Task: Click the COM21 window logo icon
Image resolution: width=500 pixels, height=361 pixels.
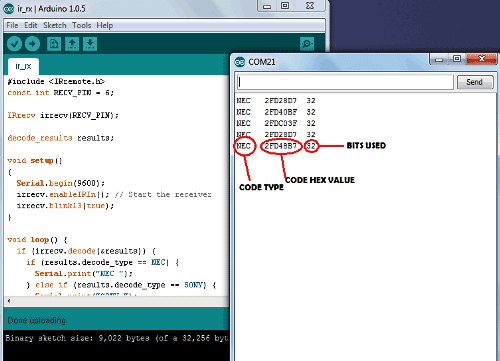Action: click(x=240, y=62)
